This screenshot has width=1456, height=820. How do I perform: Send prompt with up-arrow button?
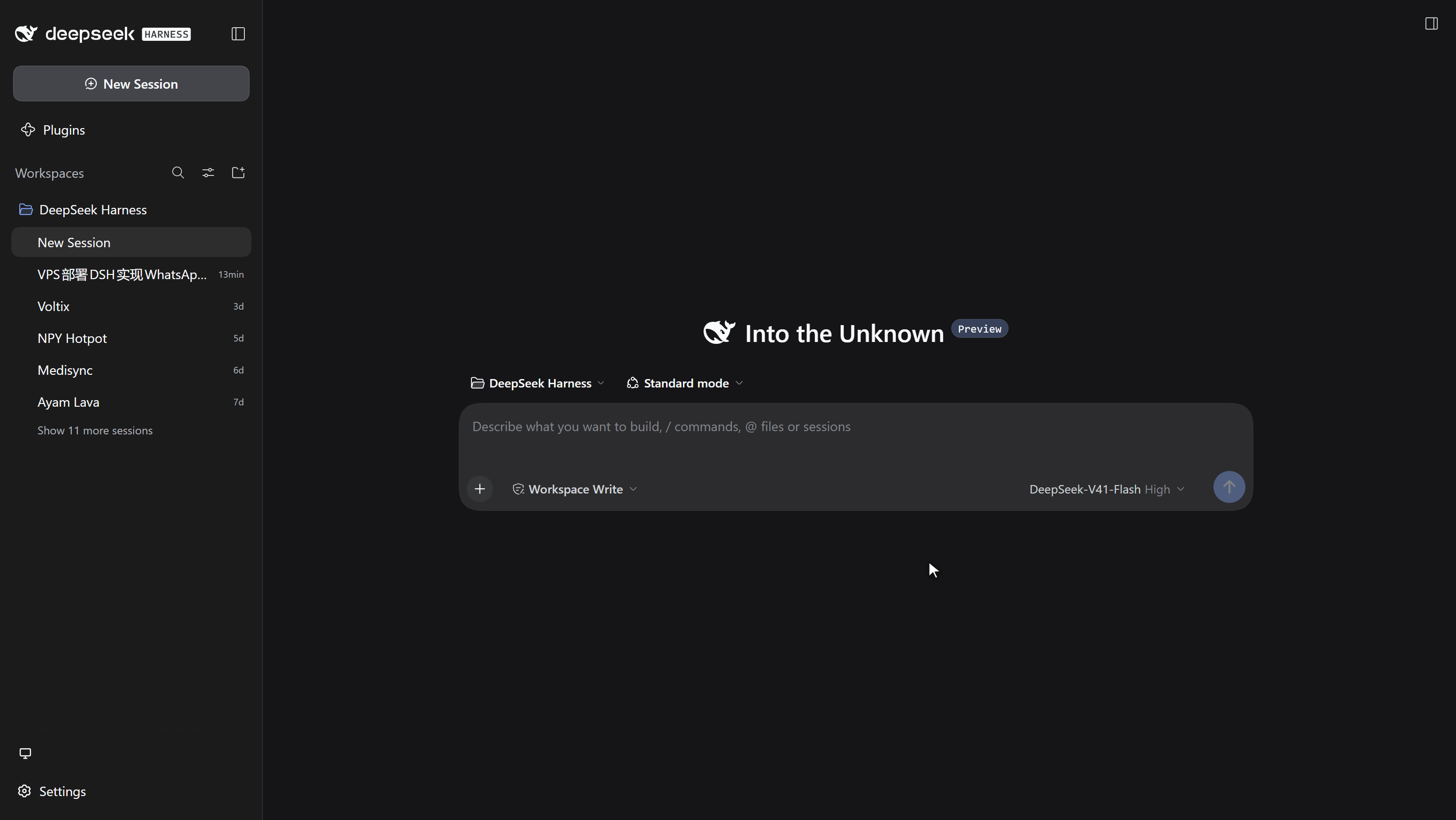point(1229,487)
